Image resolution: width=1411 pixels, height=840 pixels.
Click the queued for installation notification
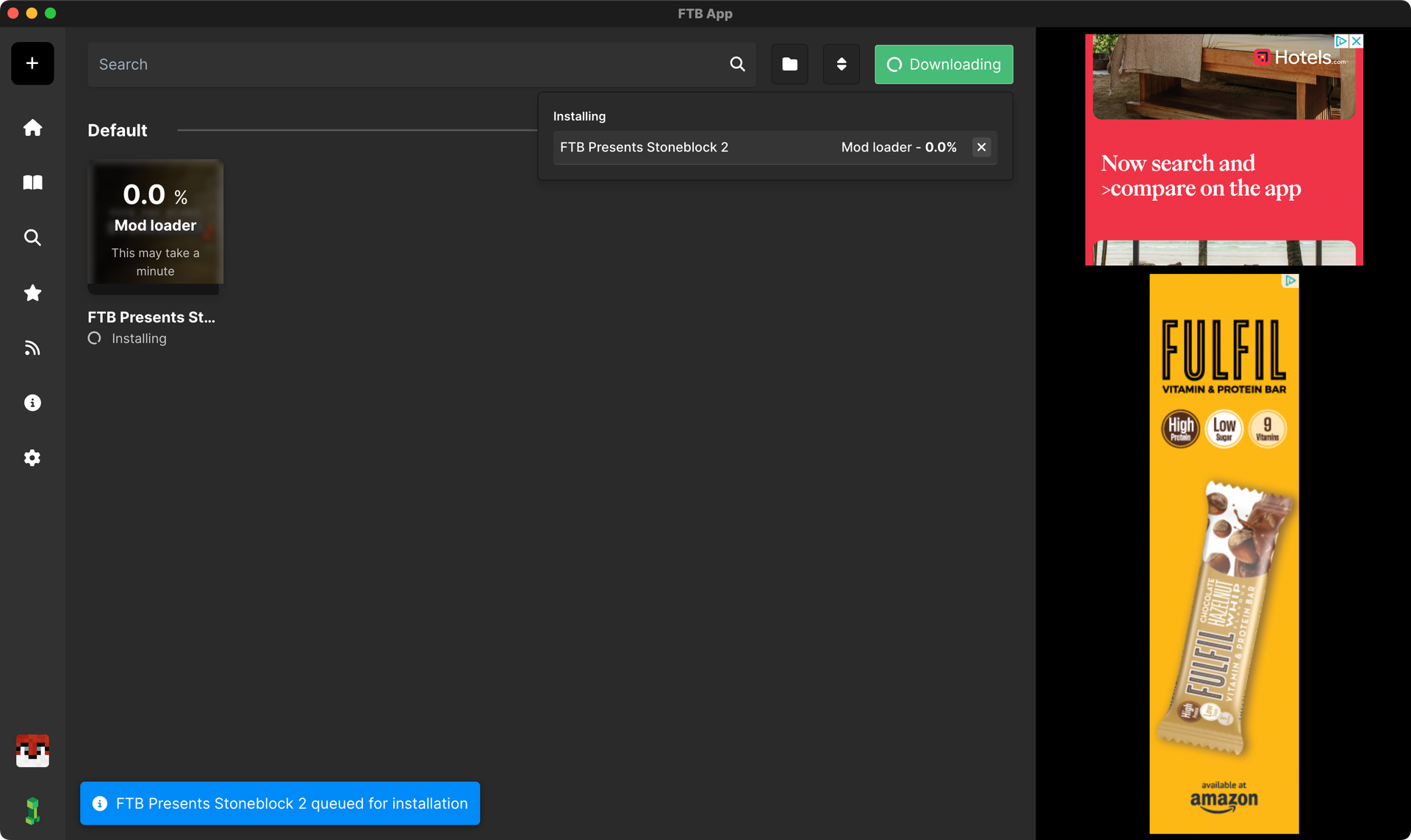[x=280, y=803]
